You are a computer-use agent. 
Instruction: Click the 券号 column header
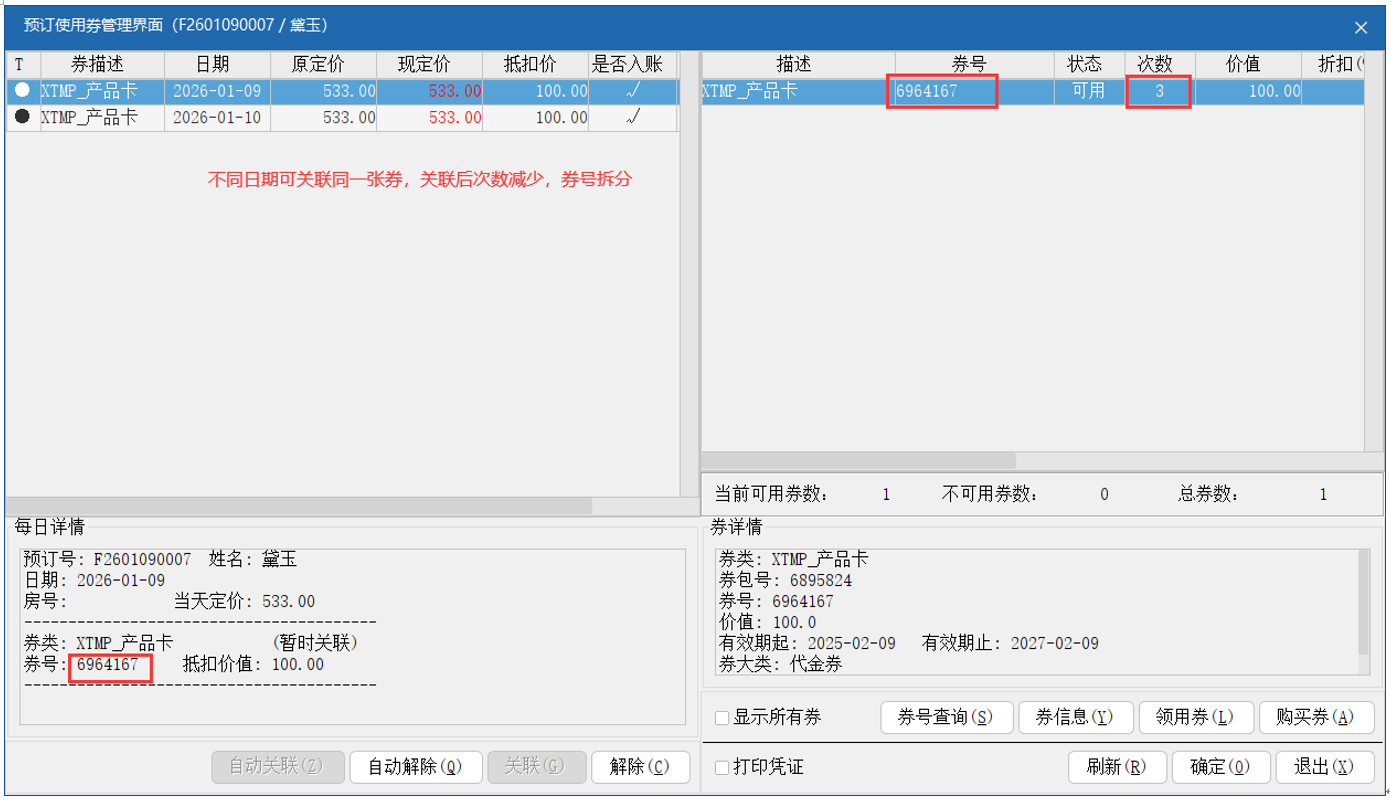pos(968,64)
